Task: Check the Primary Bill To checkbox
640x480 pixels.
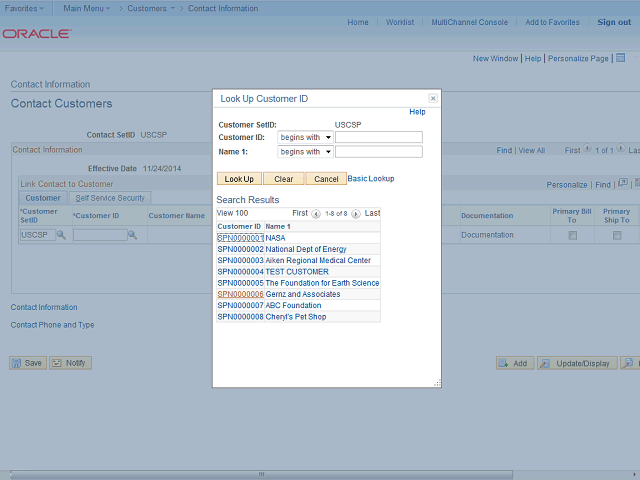Action: pyautogui.click(x=572, y=236)
